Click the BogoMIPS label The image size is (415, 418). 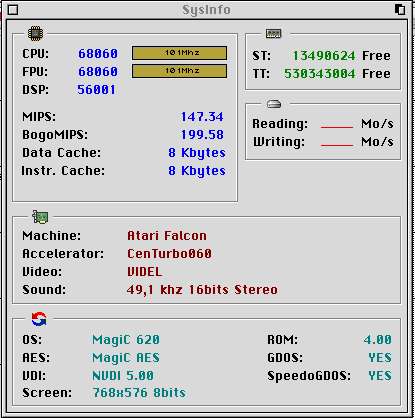coord(55,135)
